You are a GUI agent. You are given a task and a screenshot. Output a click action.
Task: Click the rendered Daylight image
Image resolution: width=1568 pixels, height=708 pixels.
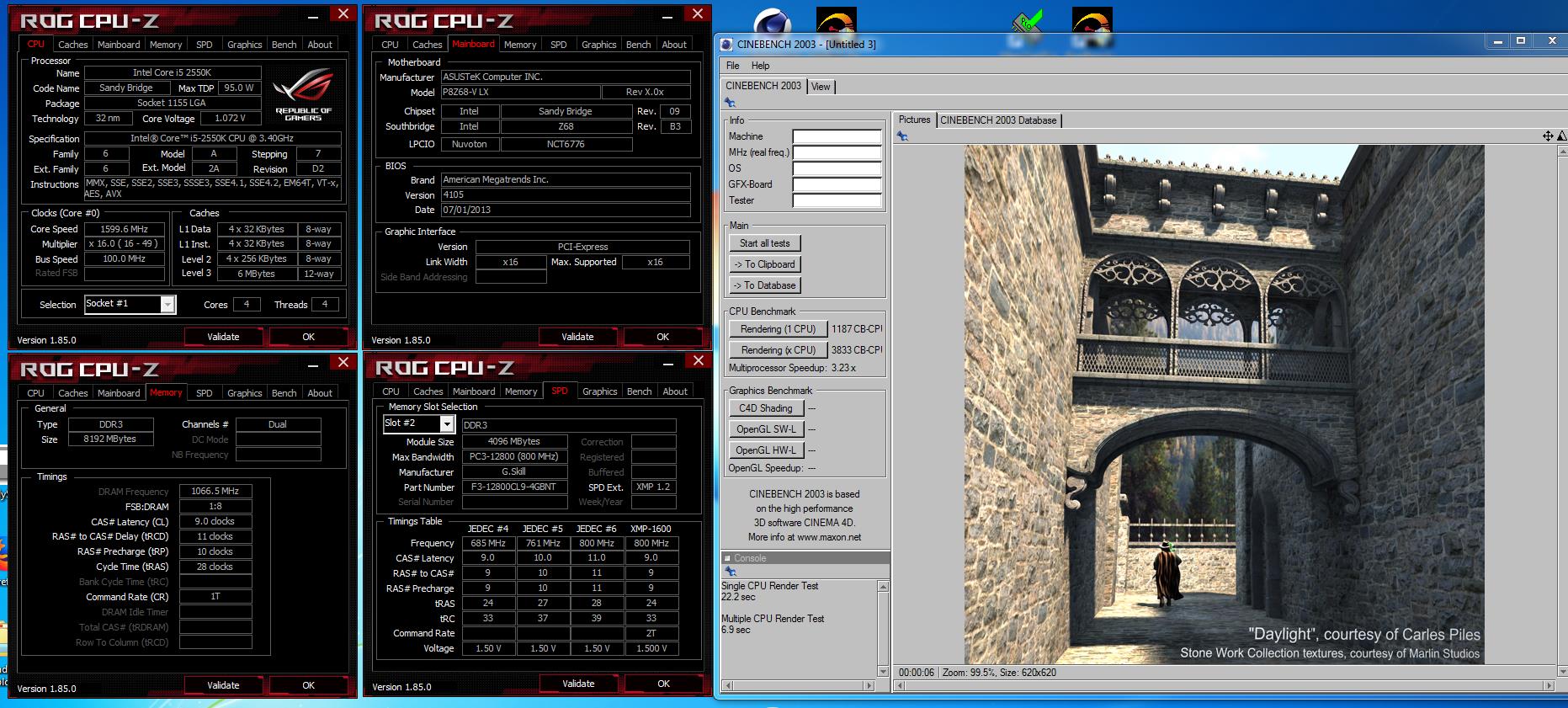pyautogui.click(x=1224, y=404)
